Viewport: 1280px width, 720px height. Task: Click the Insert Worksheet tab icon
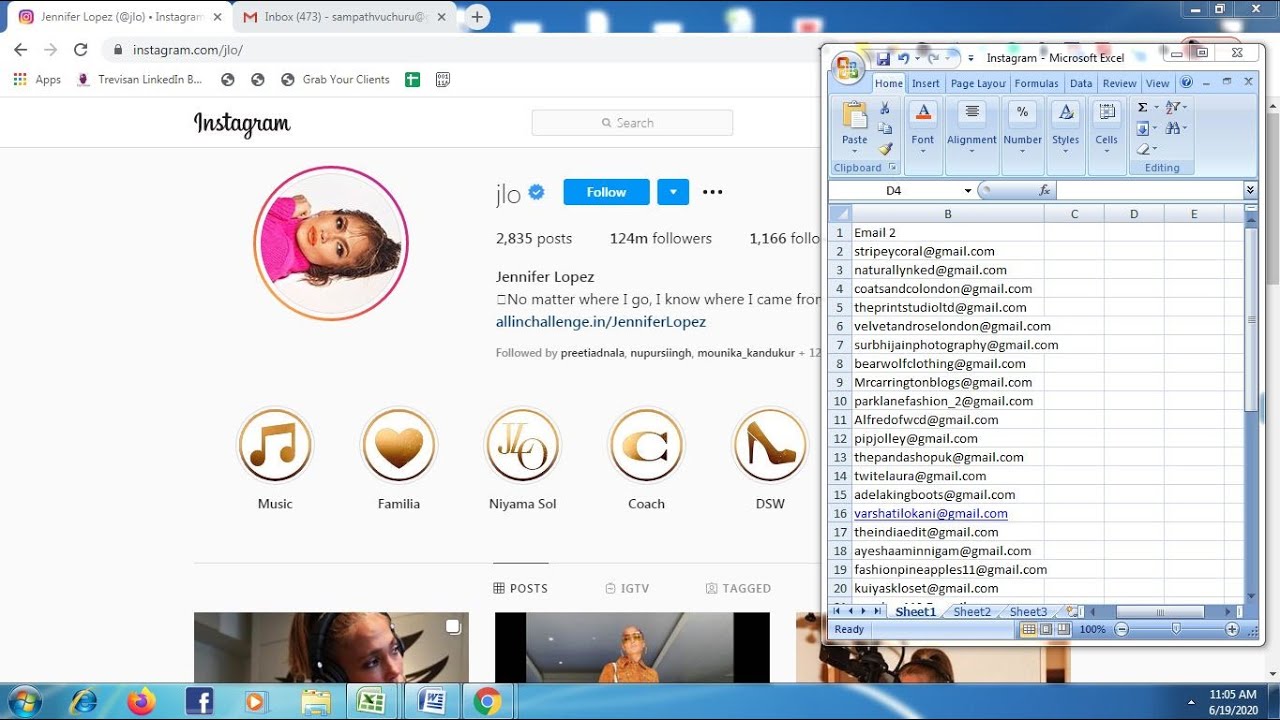coord(1072,611)
